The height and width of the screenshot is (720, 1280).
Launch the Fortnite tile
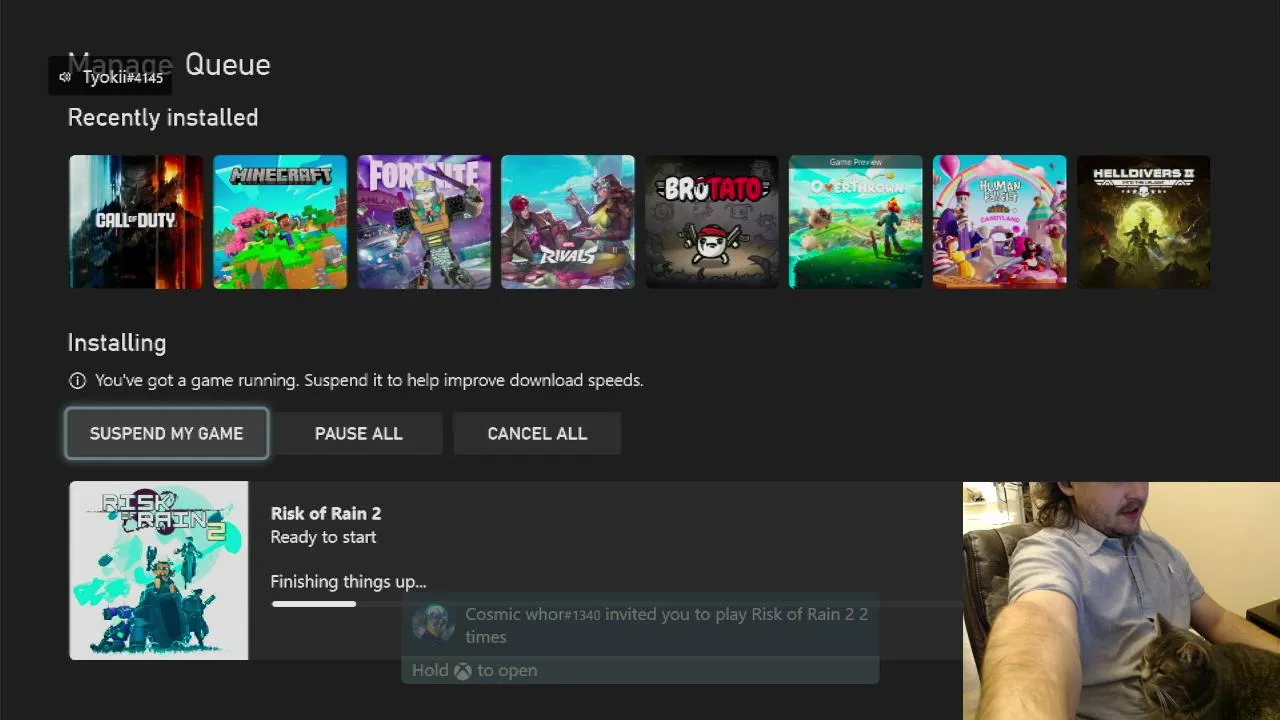coord(424,222)
